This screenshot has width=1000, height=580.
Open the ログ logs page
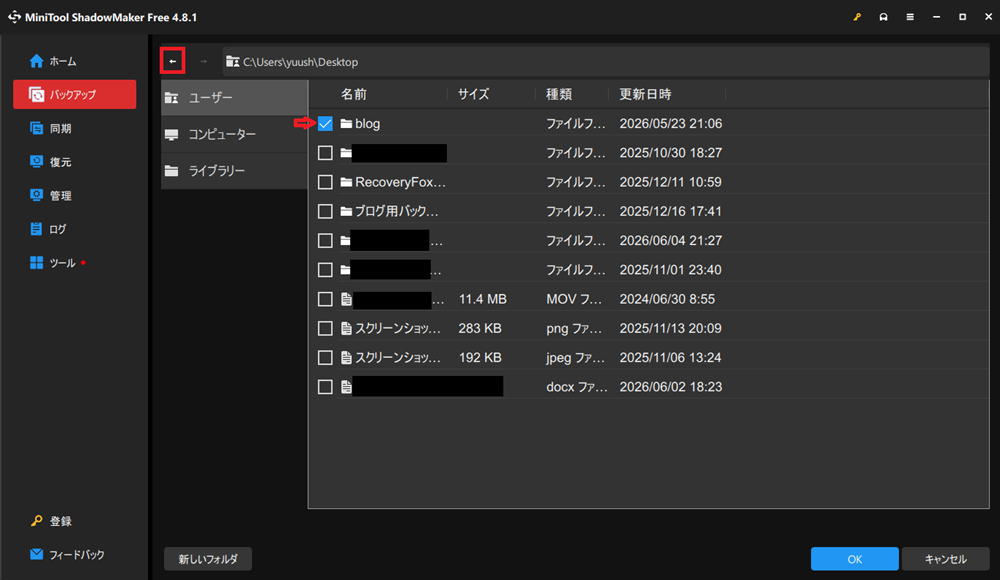75,229
